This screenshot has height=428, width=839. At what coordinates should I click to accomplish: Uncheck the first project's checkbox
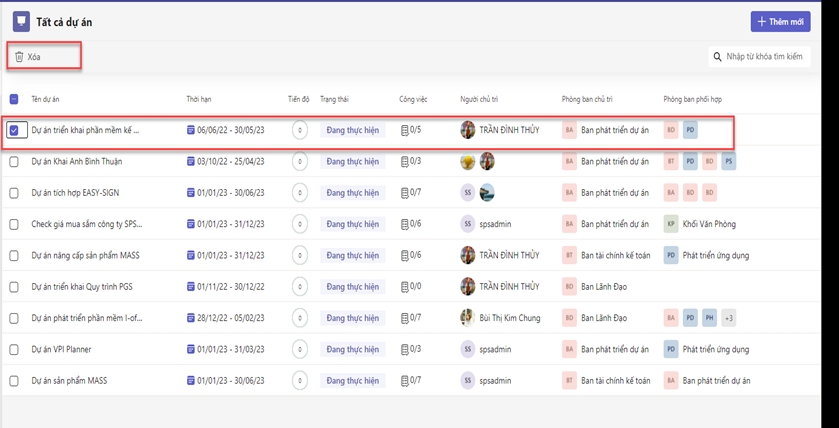click(14, 130)
